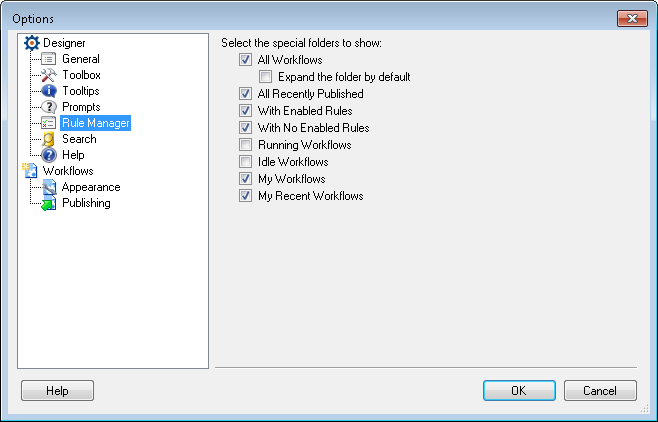Image resolution: width=658 pixels, height=422 pixels.
Task: Uncheck the All Workflows checkbox
Action: point(245,60)
